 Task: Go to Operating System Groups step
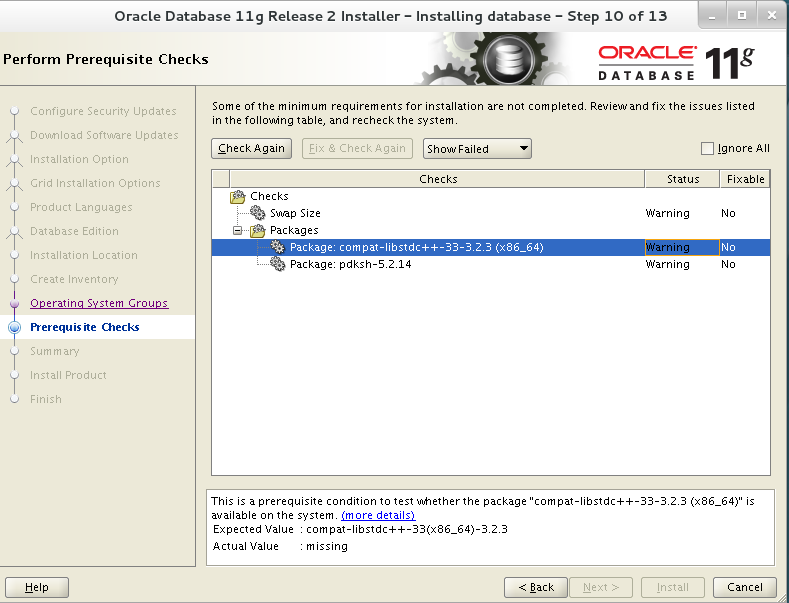click(x=99, y=303)
